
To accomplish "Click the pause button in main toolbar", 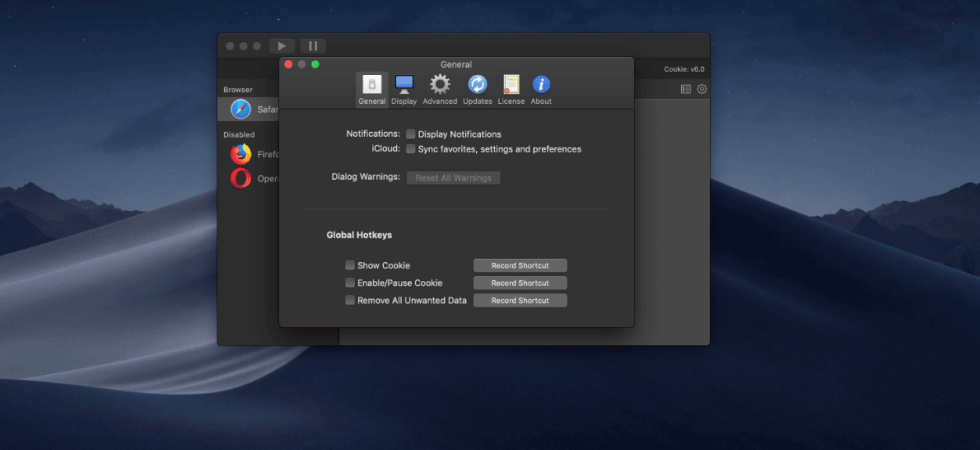I will [313, 46].
